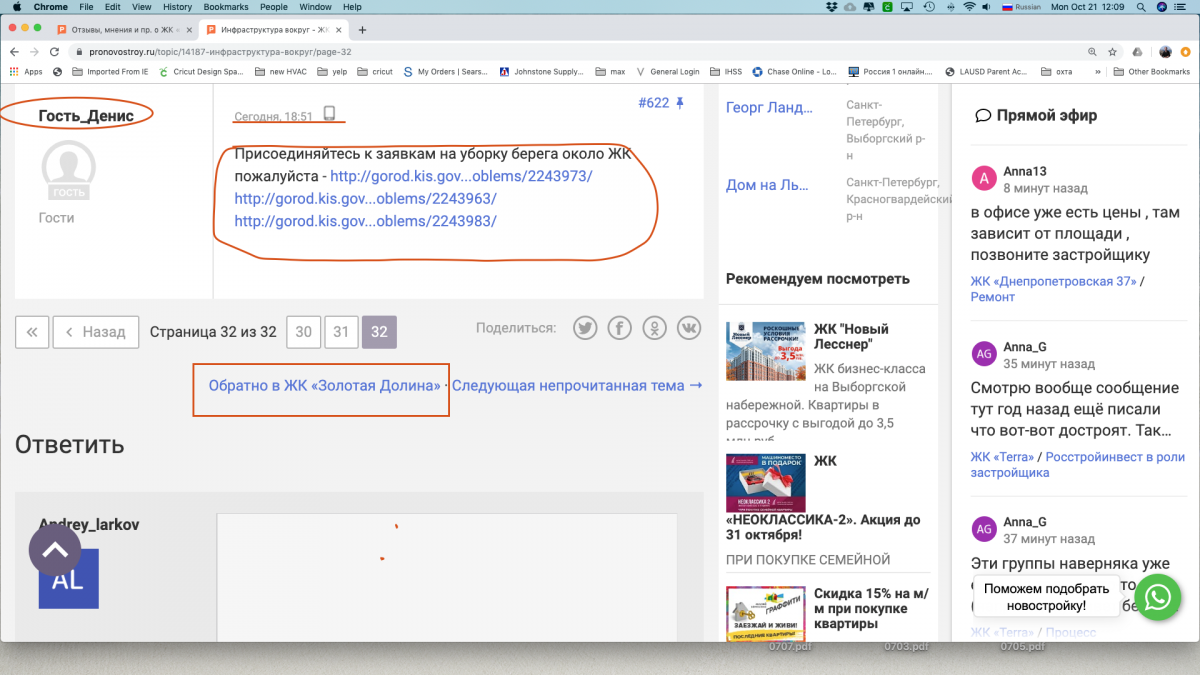
Task: Click the Anna13 avatar in live feed
Action: tap(984, 179)
